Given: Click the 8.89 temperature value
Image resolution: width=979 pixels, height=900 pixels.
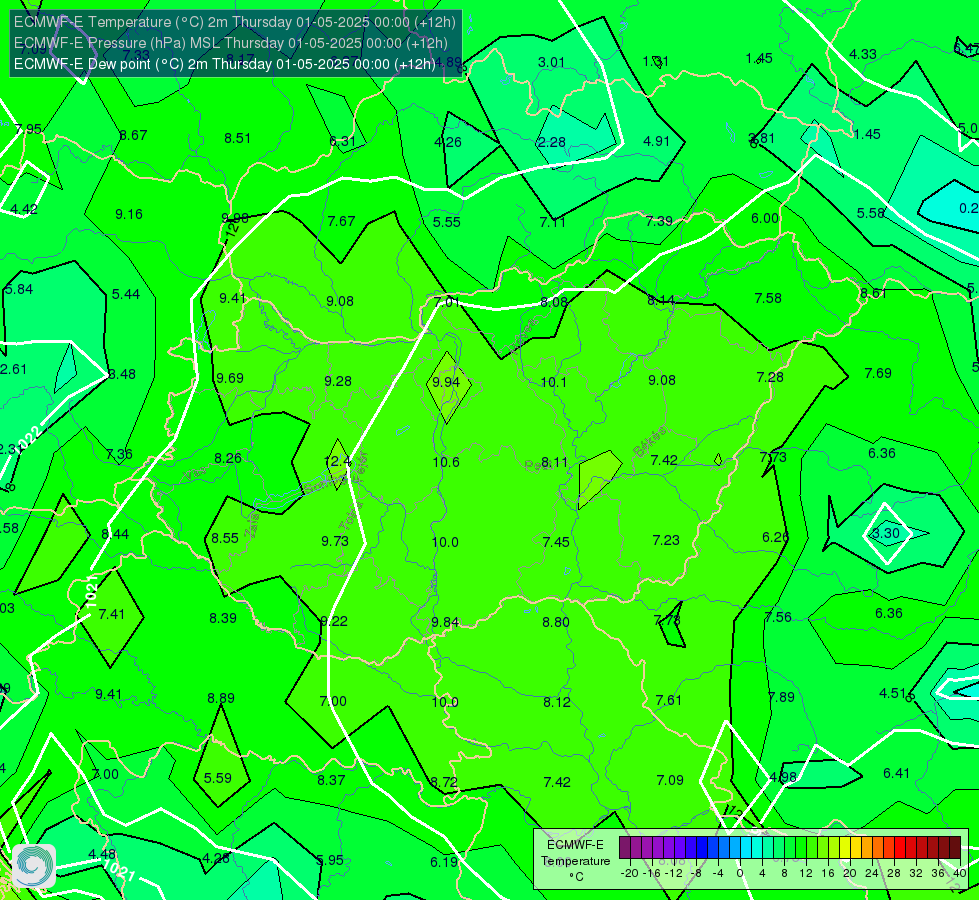Looking at the screenshot, I should pos(221,698).
